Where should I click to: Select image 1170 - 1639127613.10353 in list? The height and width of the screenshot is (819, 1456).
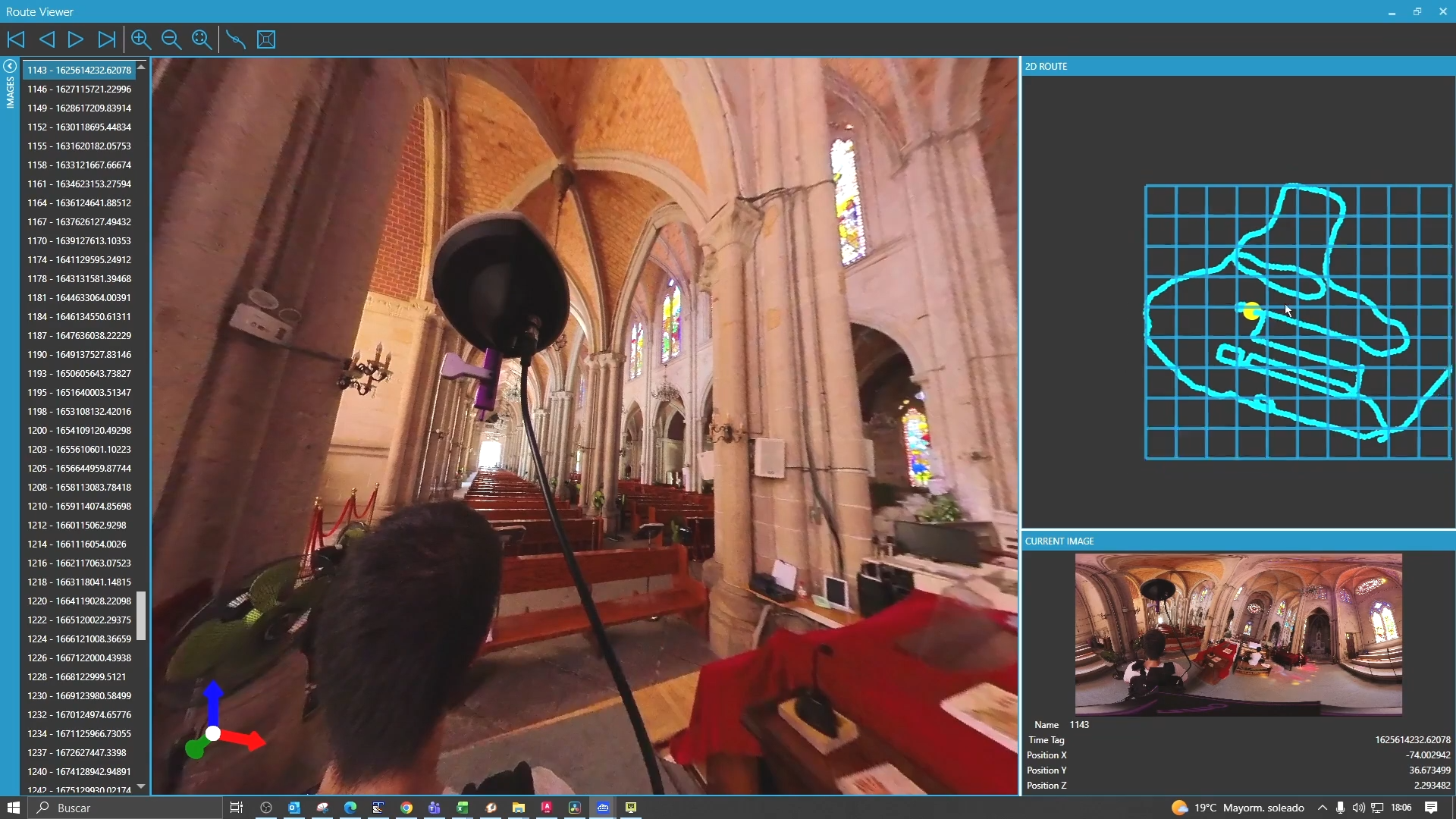click(79, 240)
